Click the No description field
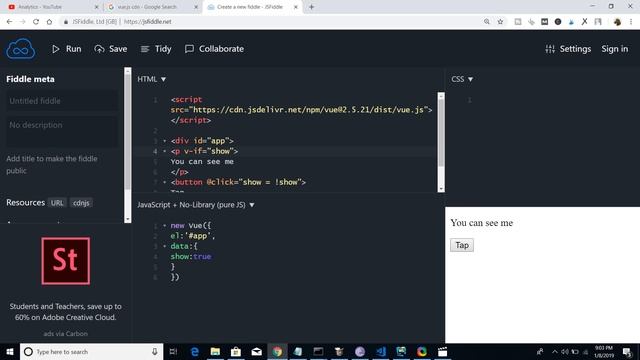Image resolution: width=640 pixels, height=360 pixels. click(62, 131)
